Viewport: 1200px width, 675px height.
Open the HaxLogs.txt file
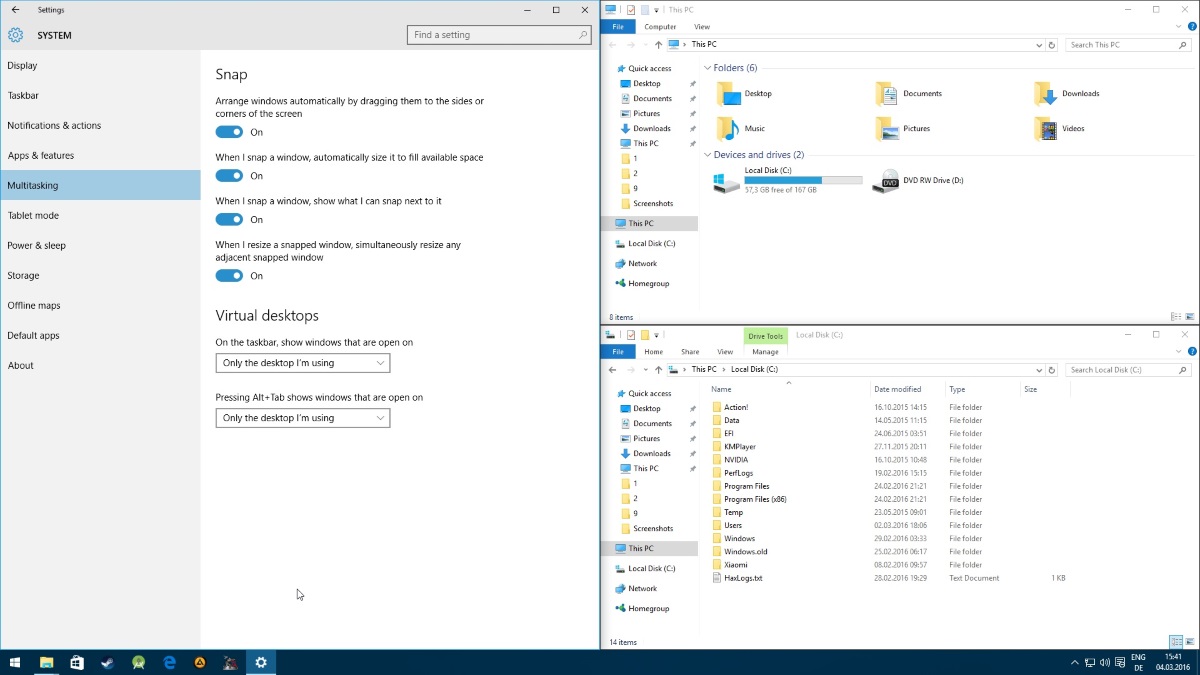(743, 578)
